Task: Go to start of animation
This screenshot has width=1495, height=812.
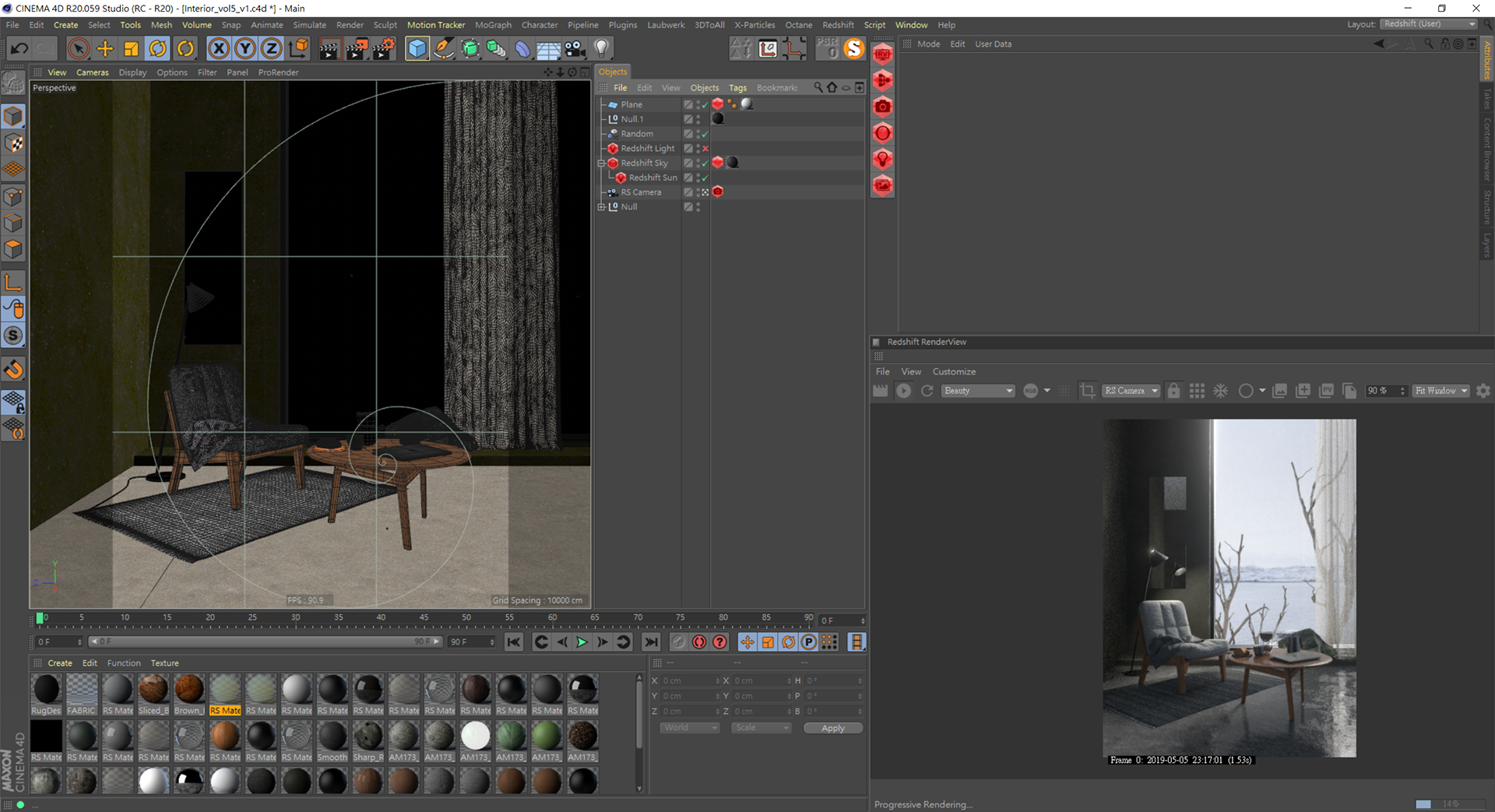Action: pos(513,642)
